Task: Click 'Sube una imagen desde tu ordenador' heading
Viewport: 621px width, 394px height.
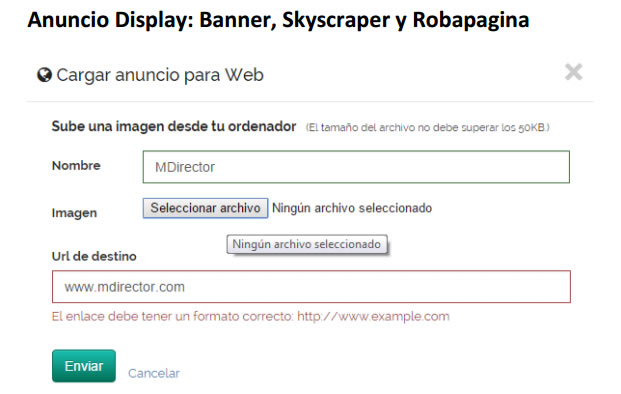Action: (x=174, y=126)
